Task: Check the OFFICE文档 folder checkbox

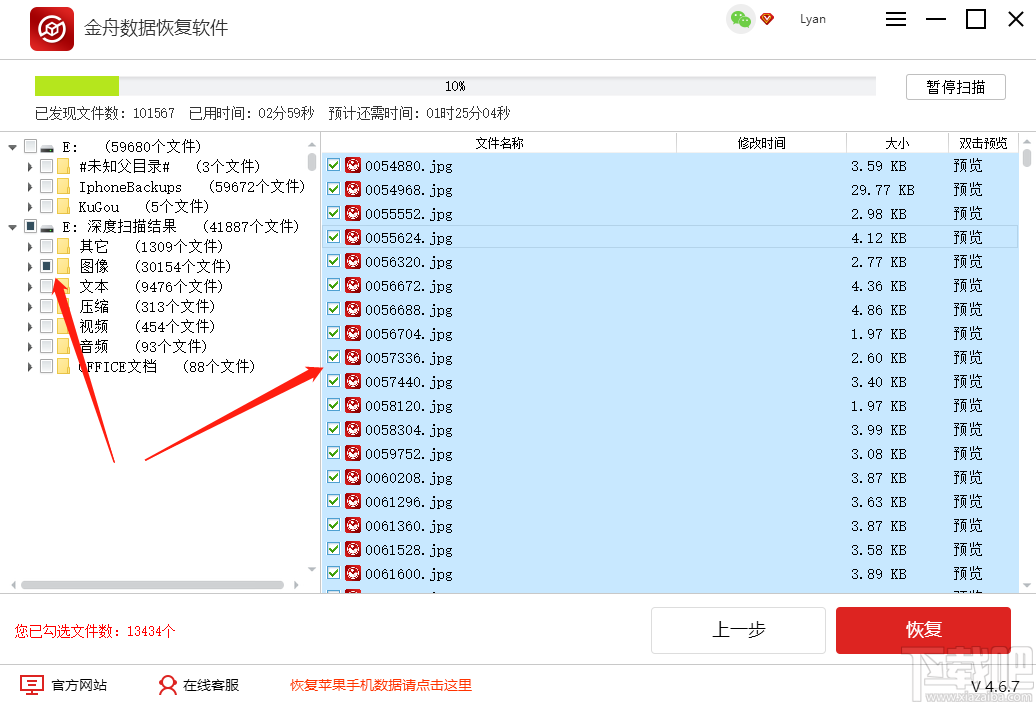Action: click(46, 366)
